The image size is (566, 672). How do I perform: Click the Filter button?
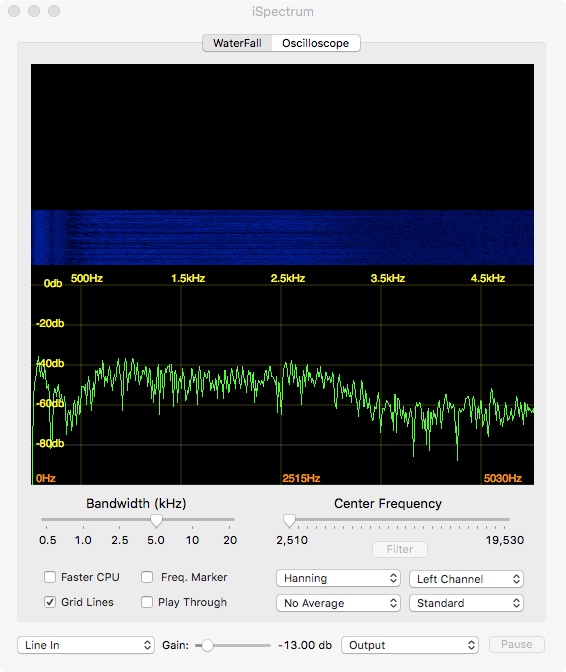(400, 549)
